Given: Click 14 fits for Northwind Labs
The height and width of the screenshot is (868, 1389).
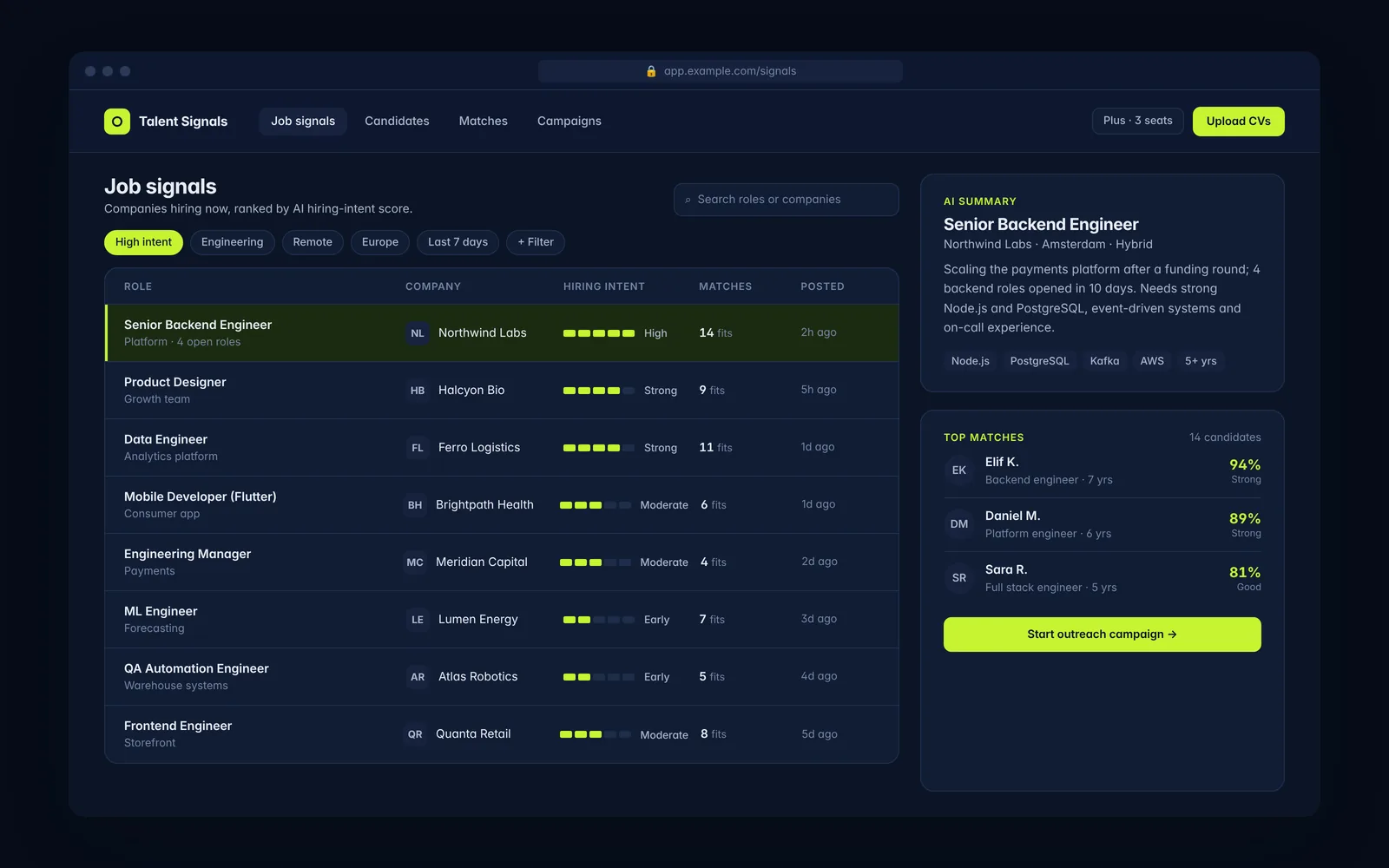Looking at the screenshot, I should (715, 333).
